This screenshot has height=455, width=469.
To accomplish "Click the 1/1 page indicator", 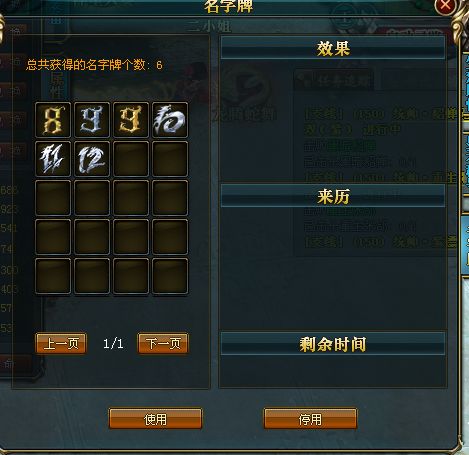I will tap(113, 343).
